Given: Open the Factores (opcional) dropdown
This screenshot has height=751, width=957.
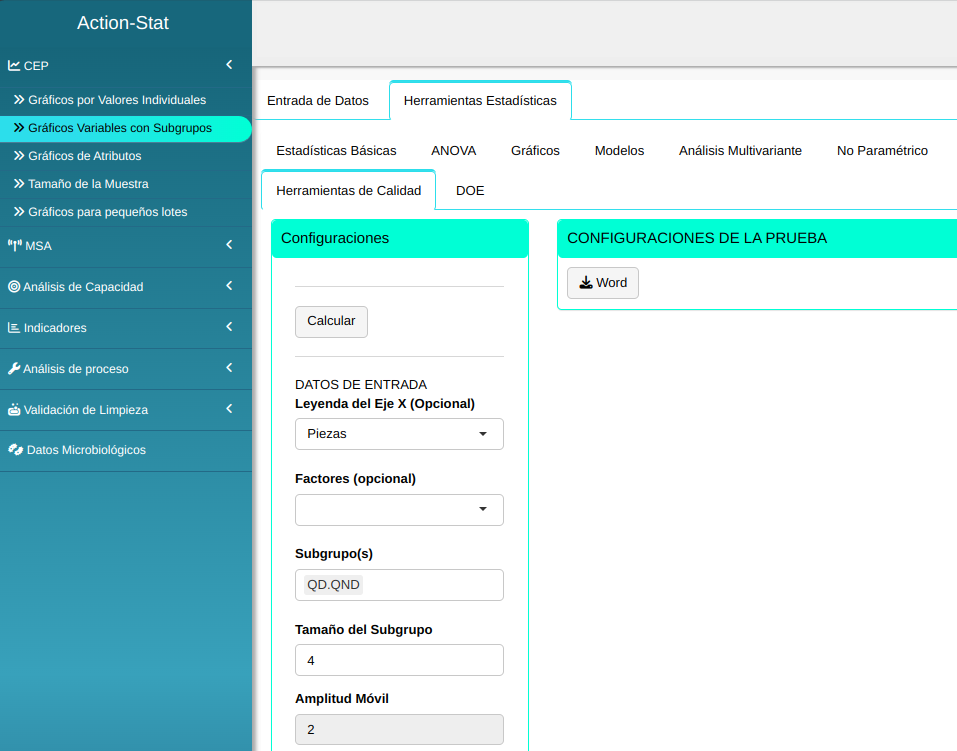Looking at the screenshot, I should (x=399, y=510).
